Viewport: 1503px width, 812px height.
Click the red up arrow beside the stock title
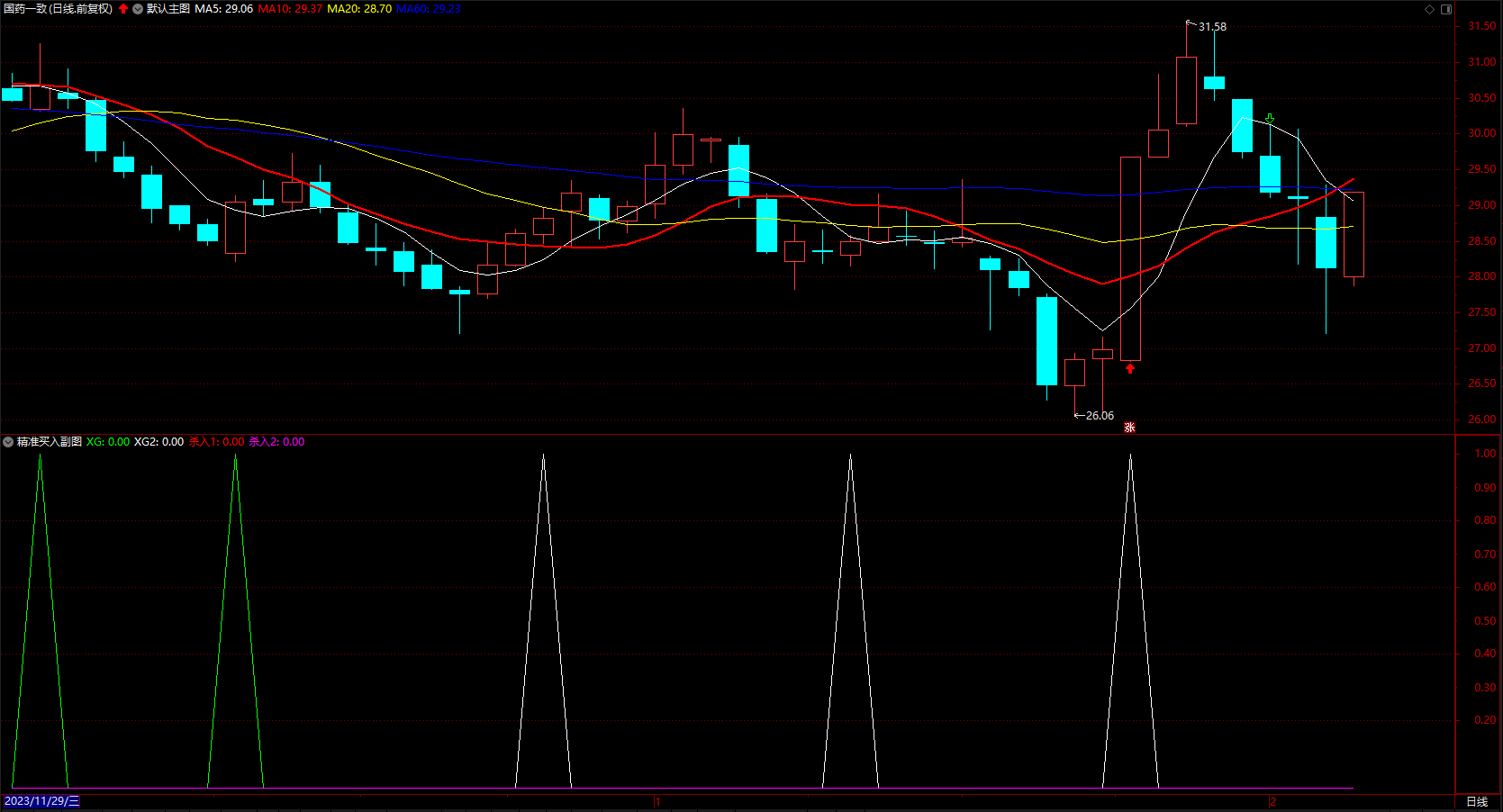click(x=123, y=9)
